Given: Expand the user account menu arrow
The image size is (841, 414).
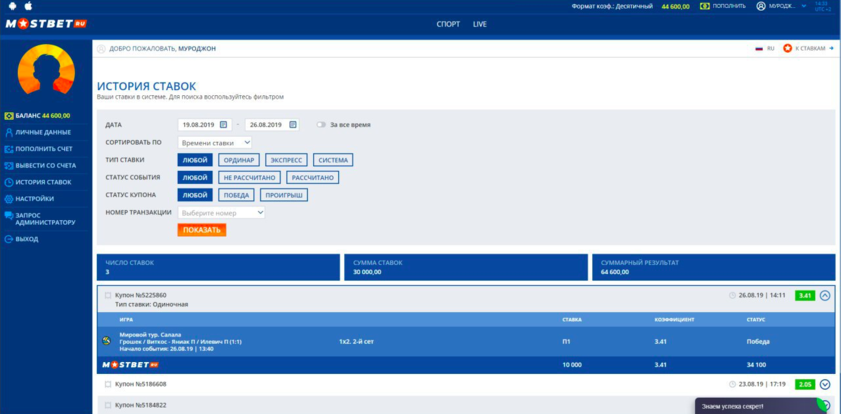Looking at the screenshot, I should (x=803, y=6).
